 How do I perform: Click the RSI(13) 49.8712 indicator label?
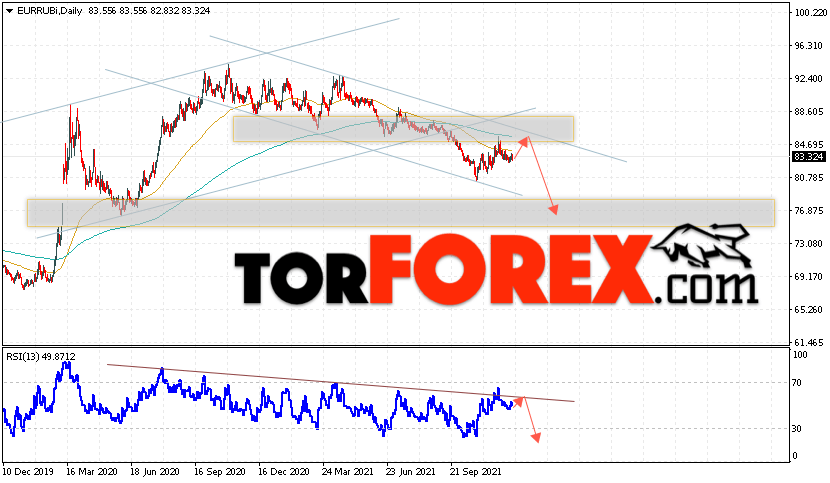pyautogui.click(x=41, y=357)
